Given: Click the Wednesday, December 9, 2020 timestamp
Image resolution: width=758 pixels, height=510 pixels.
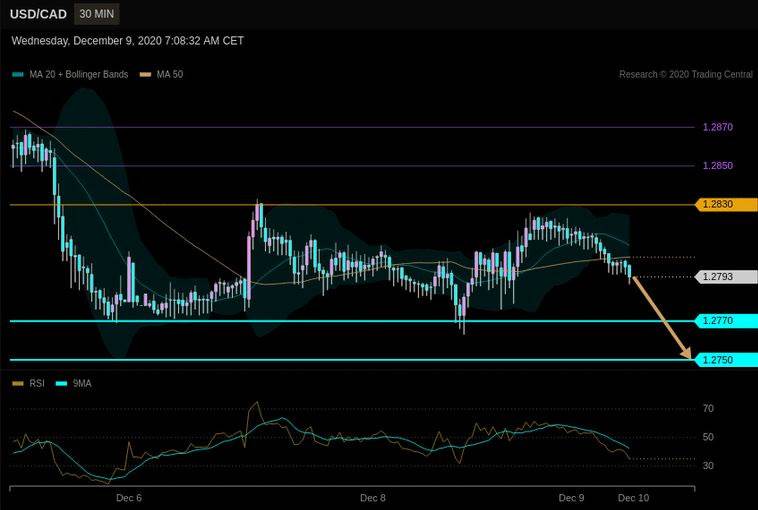Looking at the screenshot, I should 128,41.
